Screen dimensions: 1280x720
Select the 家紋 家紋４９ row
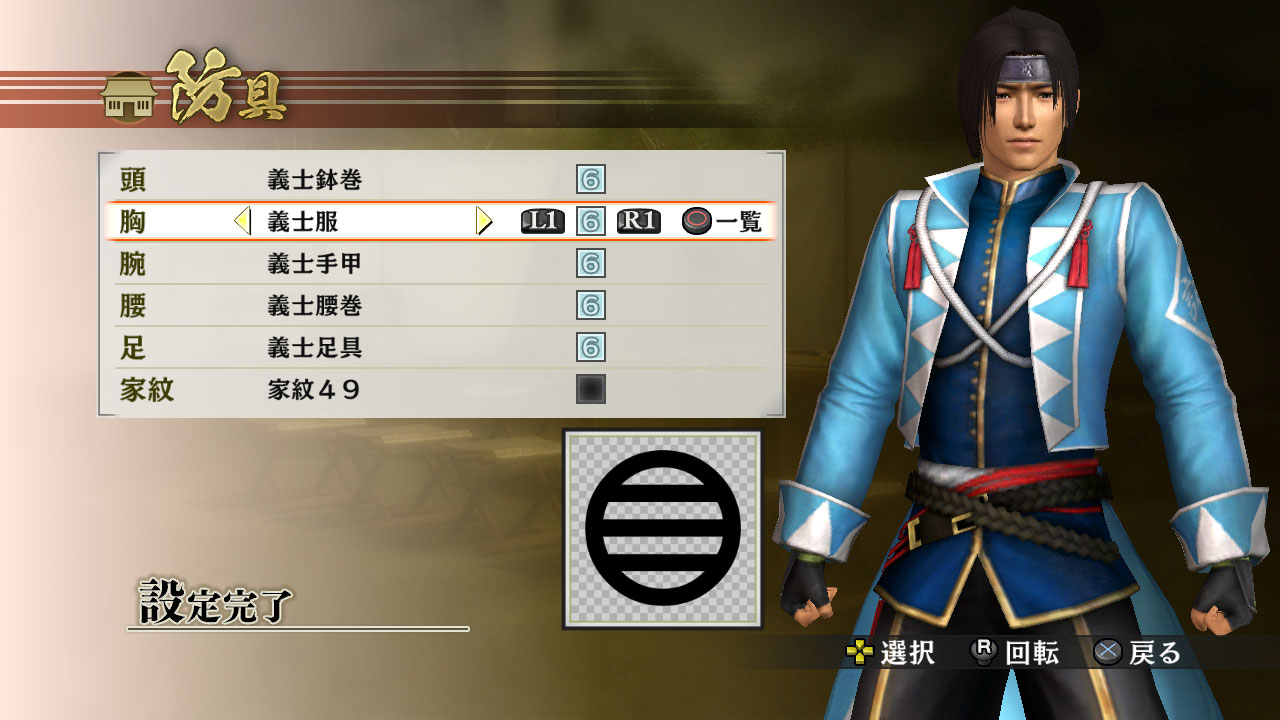coord(441,389)
